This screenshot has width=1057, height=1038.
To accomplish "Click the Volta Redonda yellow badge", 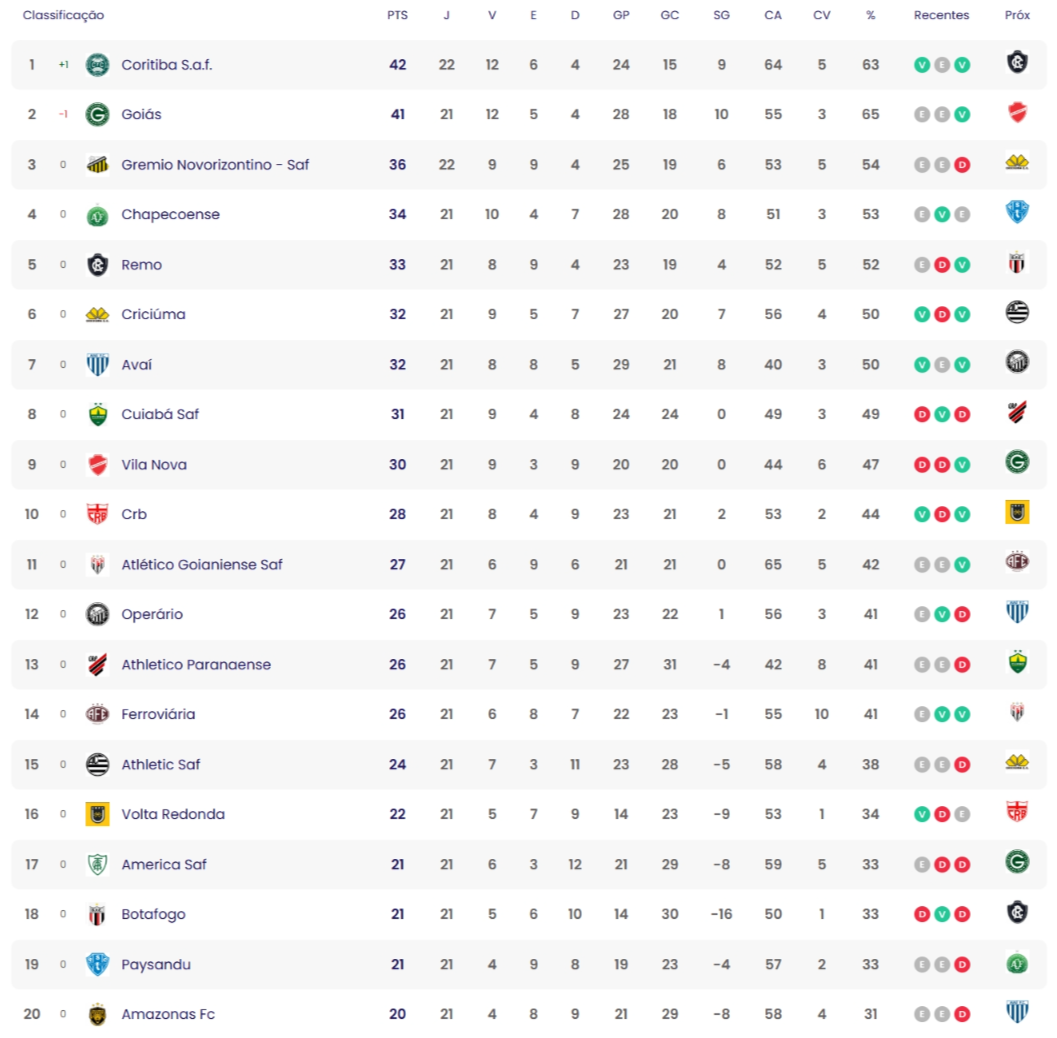I will click(x=98, y=814).
